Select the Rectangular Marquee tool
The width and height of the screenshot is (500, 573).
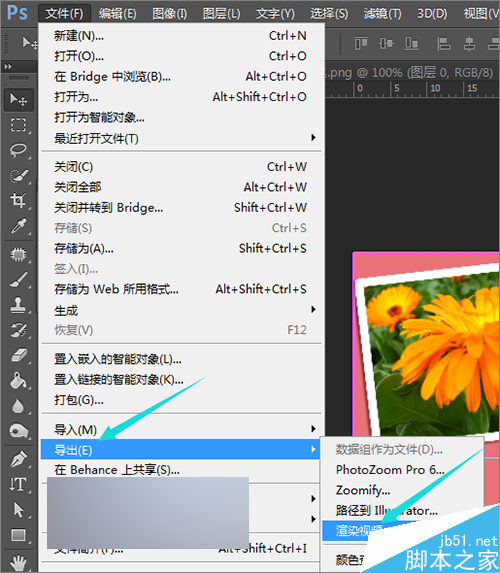point(18,125)
